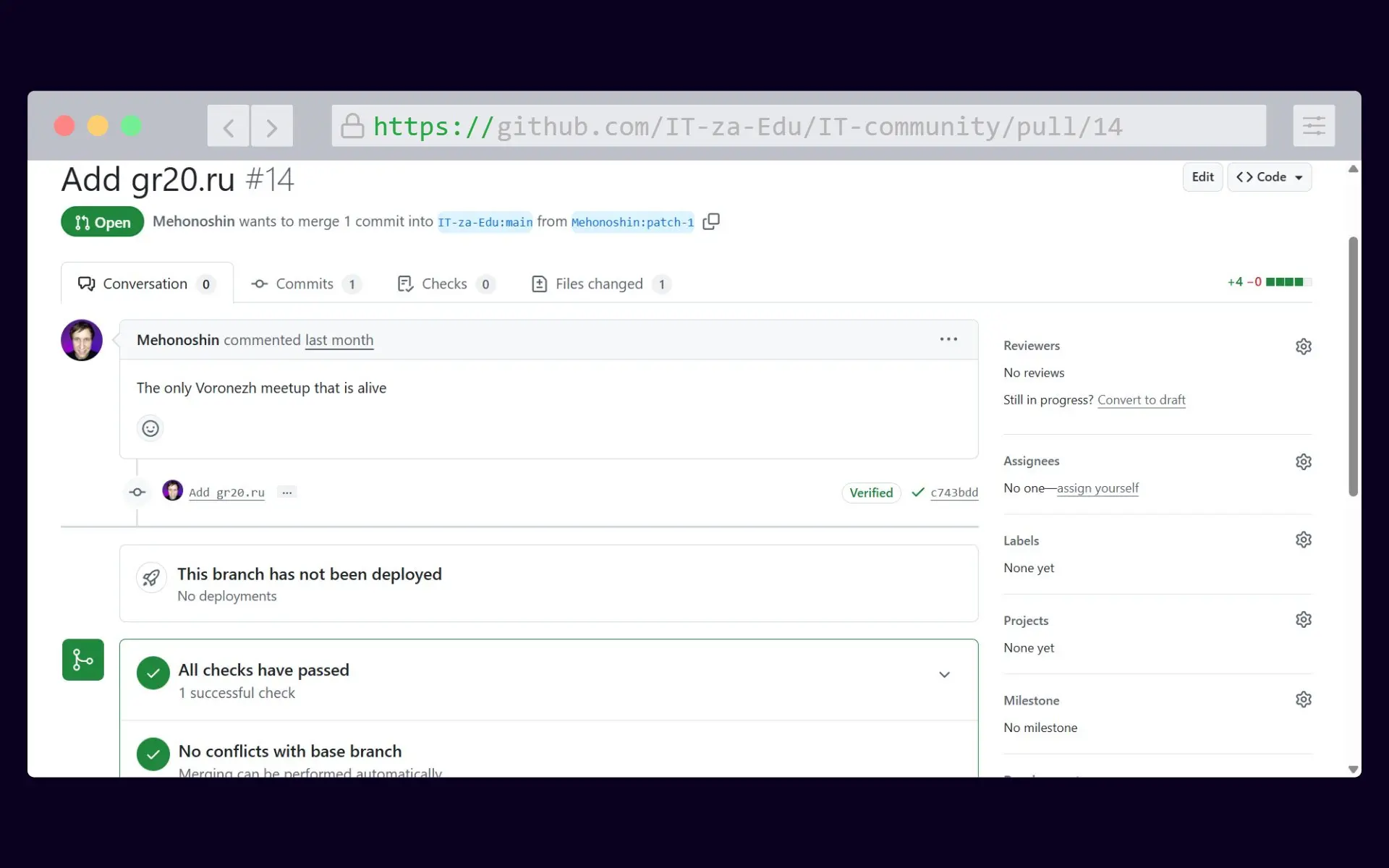Click the Add gr20.ru pull request title
The height and width of the screenshot is (868, 1389).
148,179
